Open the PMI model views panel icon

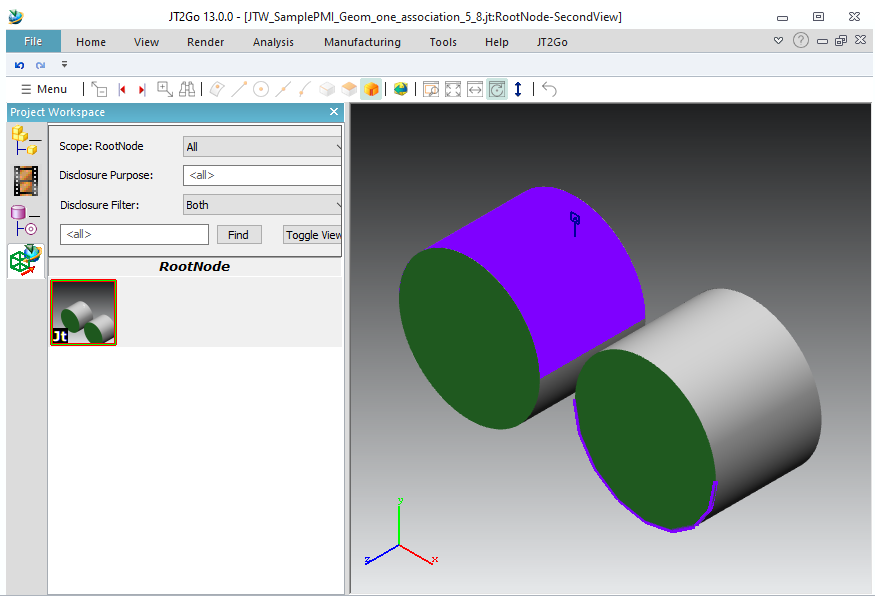(26, 261)
